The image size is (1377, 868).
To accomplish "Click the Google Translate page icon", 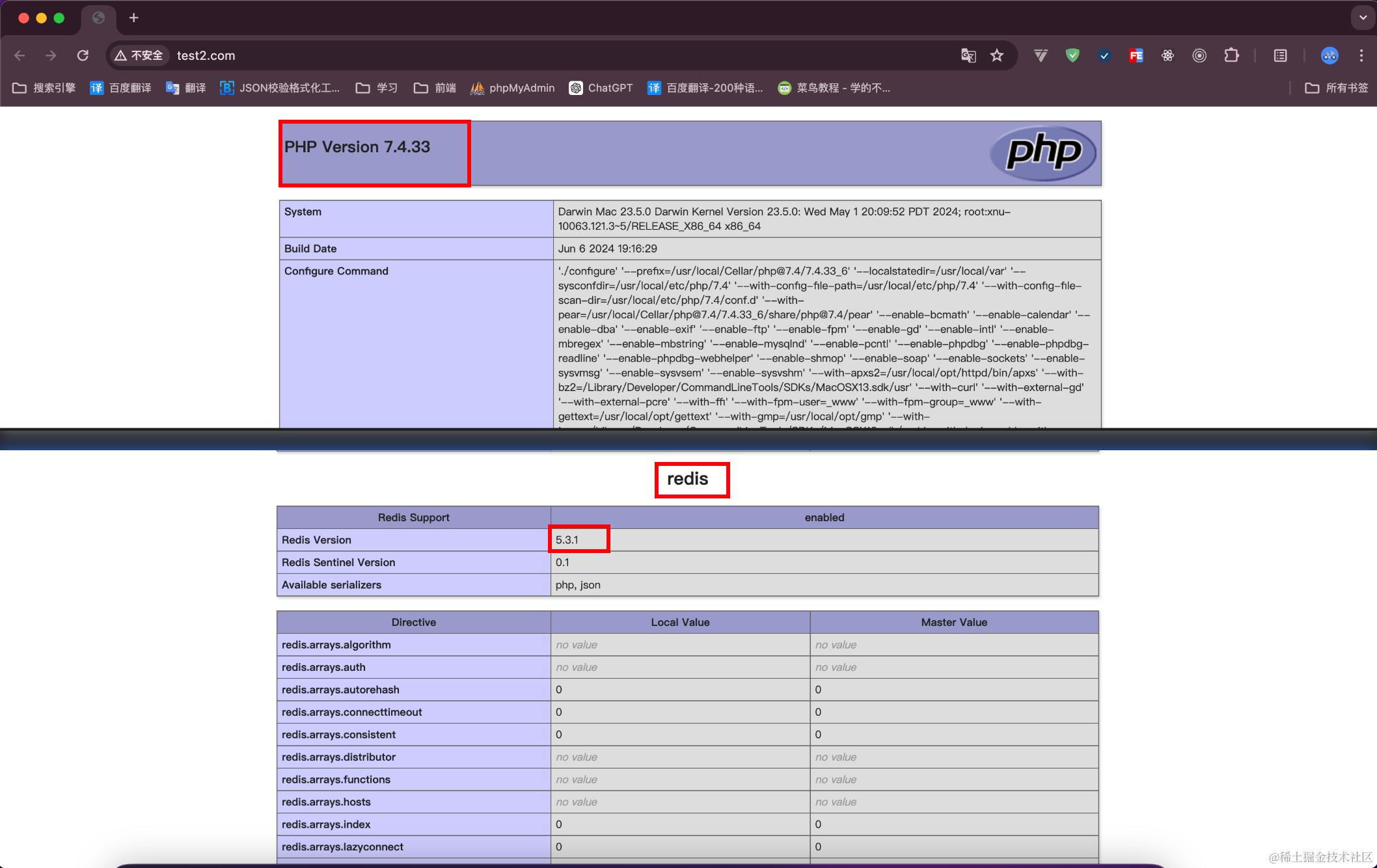I will [968, 56].
